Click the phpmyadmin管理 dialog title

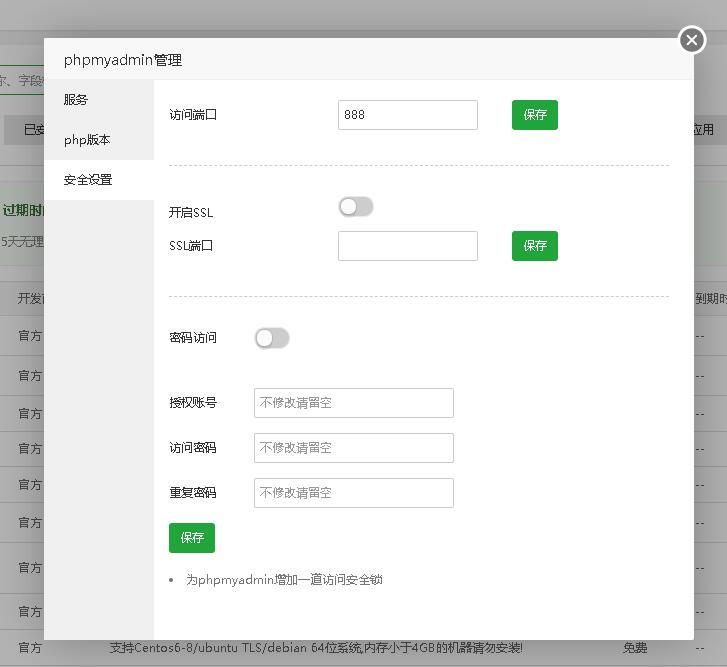(123, 60)
